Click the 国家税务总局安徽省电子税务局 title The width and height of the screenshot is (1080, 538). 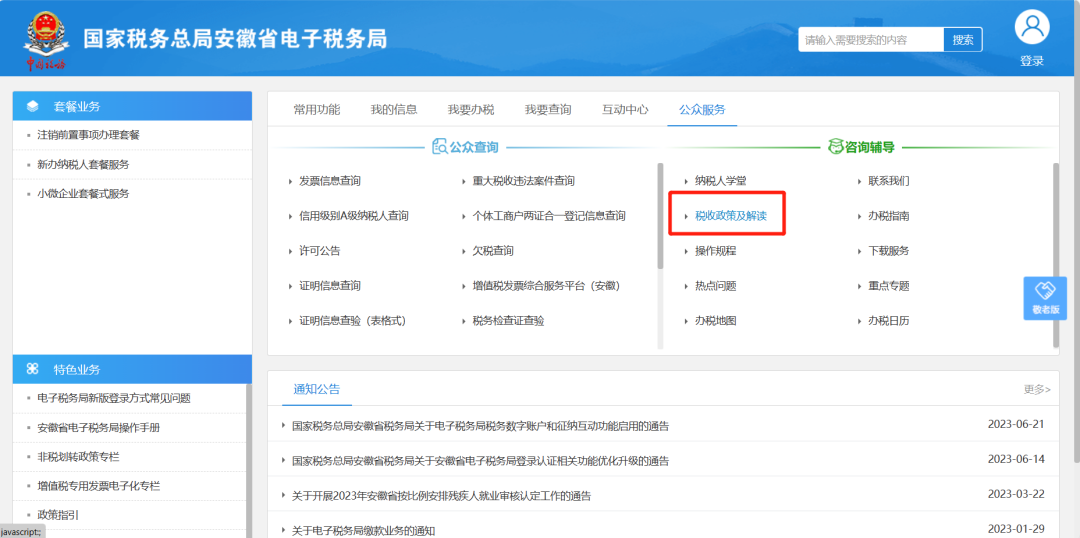coord(236,39)
